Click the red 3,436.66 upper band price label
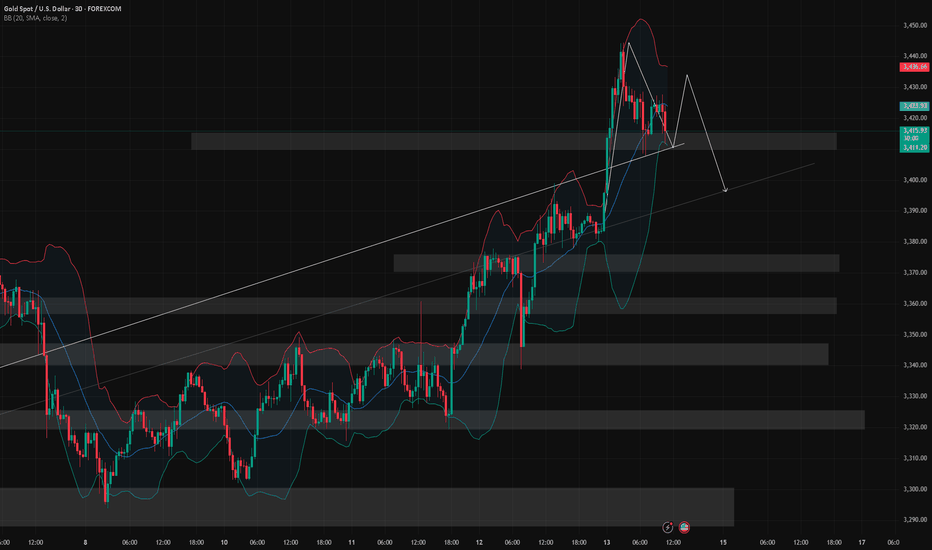 coord(915,67)
